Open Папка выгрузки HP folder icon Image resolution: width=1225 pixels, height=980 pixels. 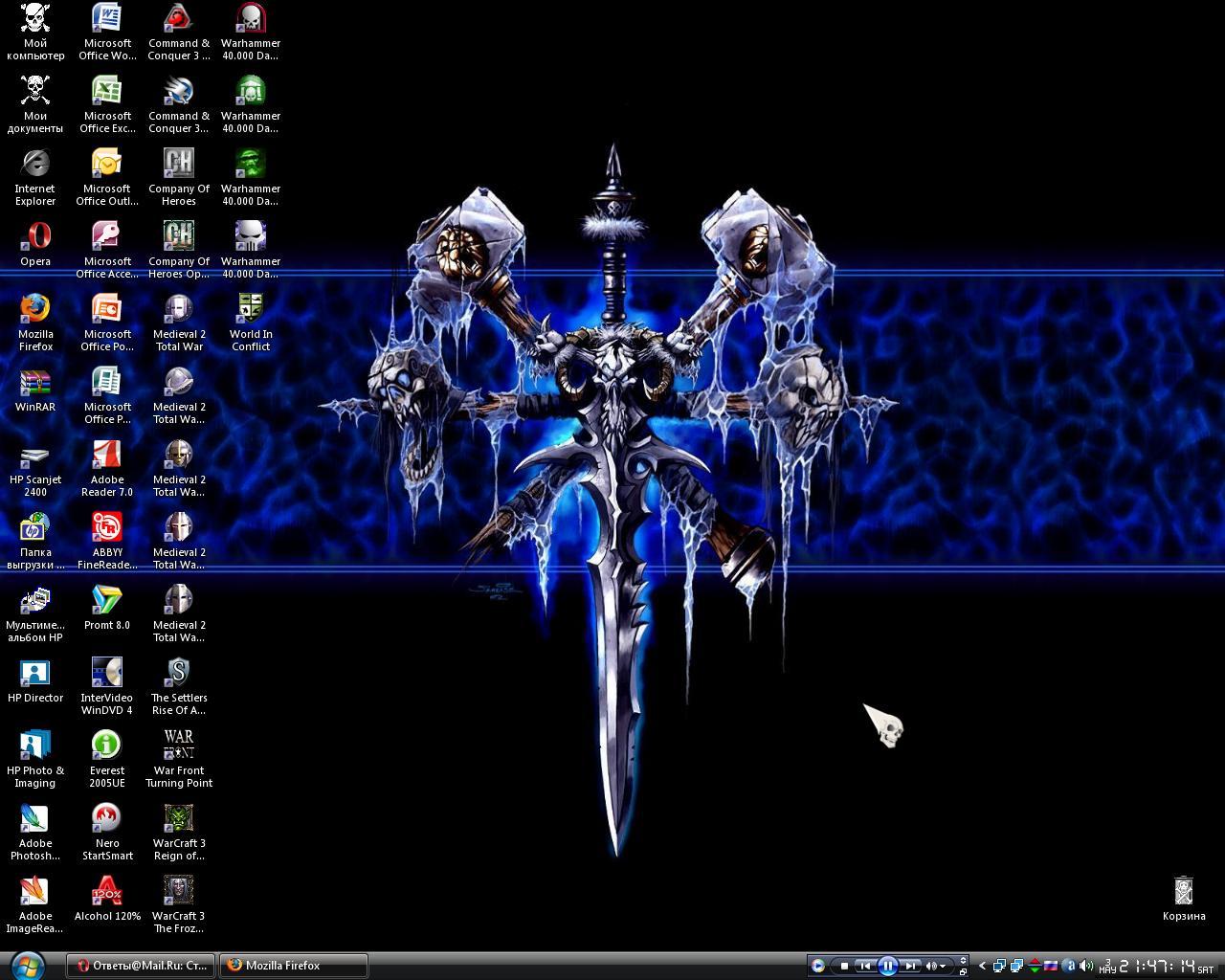pos(35,541)
